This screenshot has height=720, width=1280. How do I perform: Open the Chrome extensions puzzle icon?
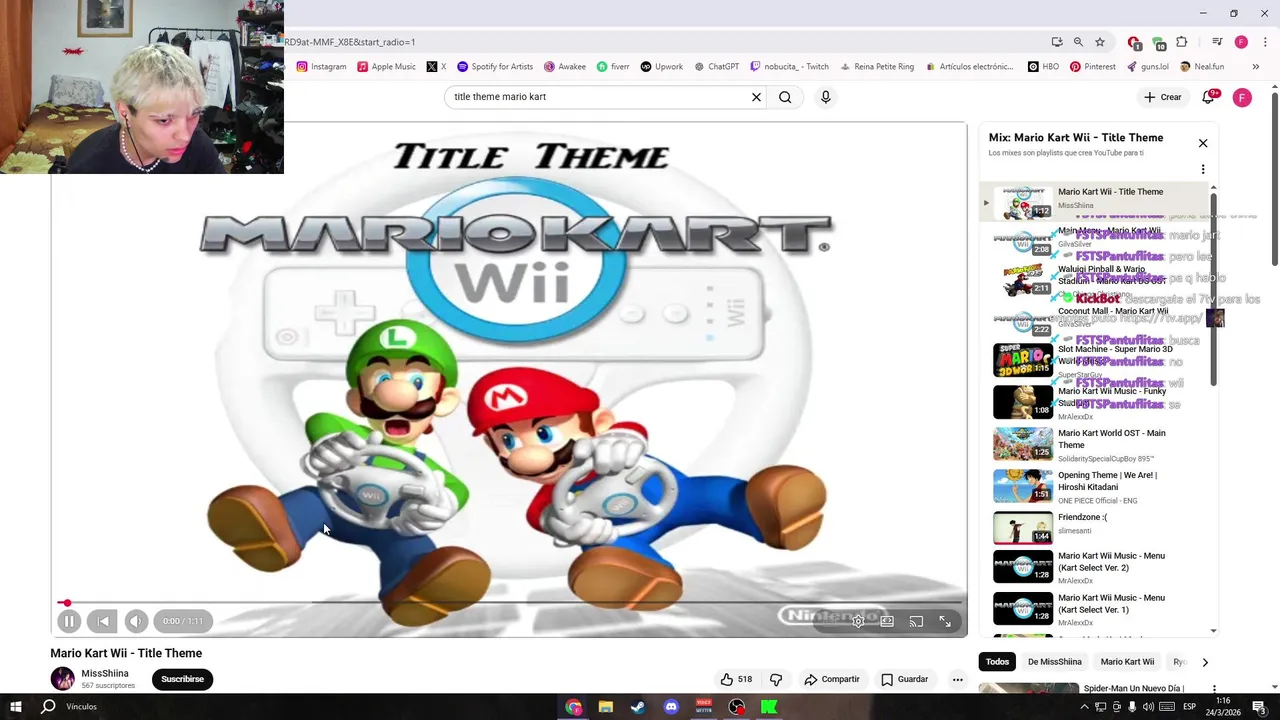coord(1182,42)
